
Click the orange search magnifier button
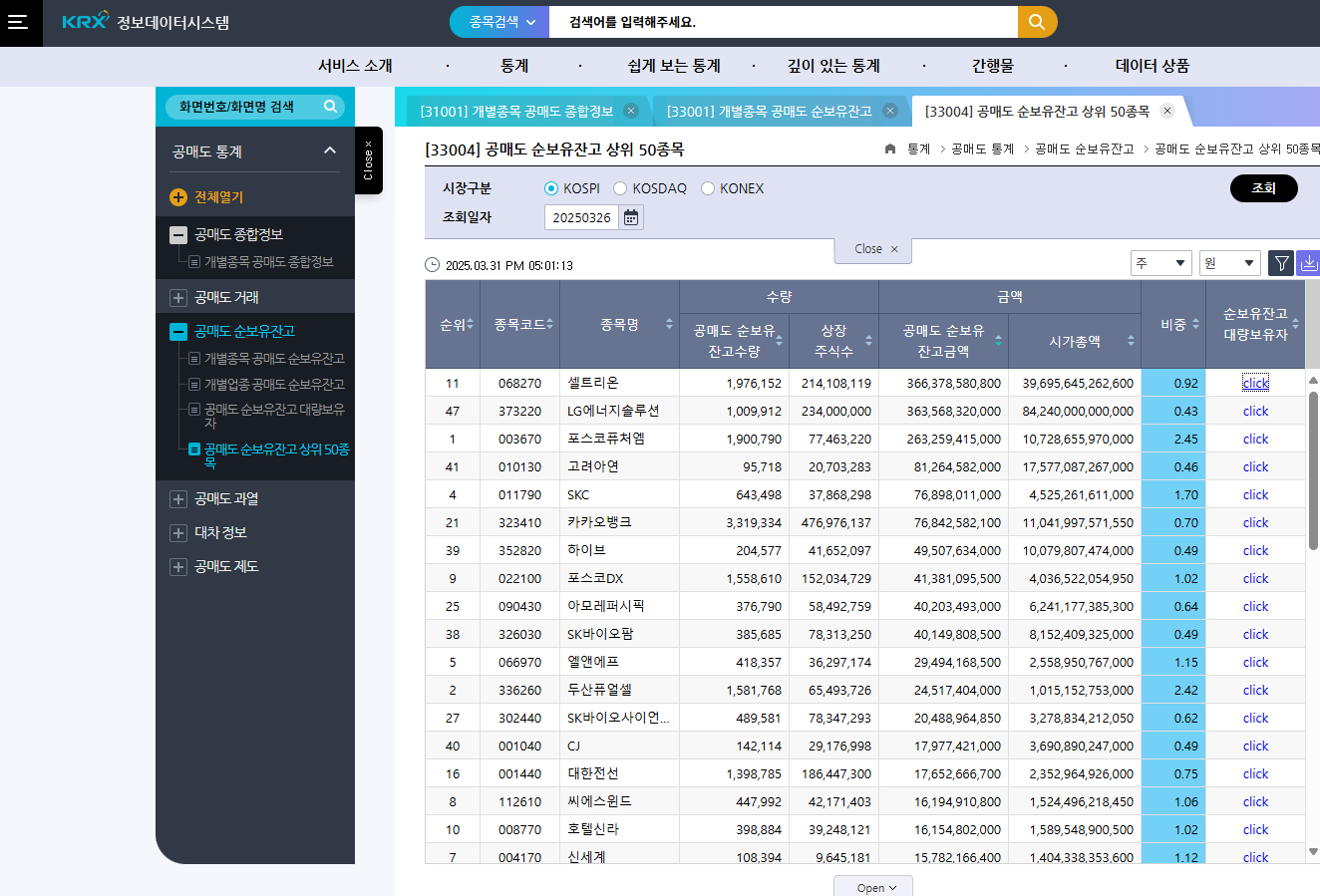1037,22
